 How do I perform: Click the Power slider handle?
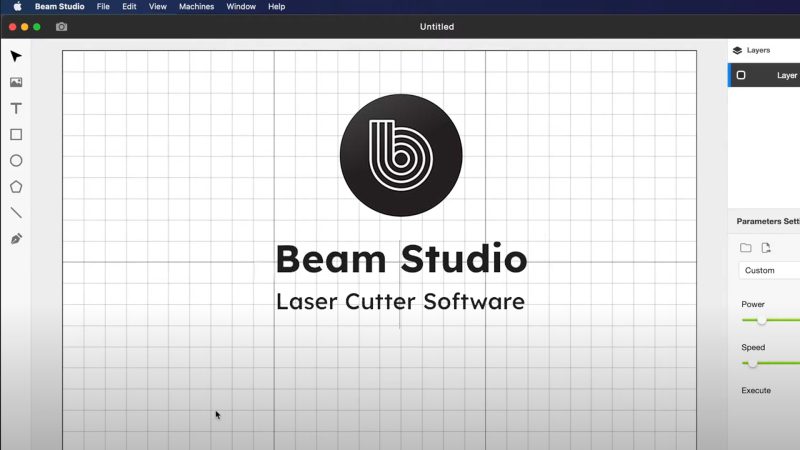point(761,320)
